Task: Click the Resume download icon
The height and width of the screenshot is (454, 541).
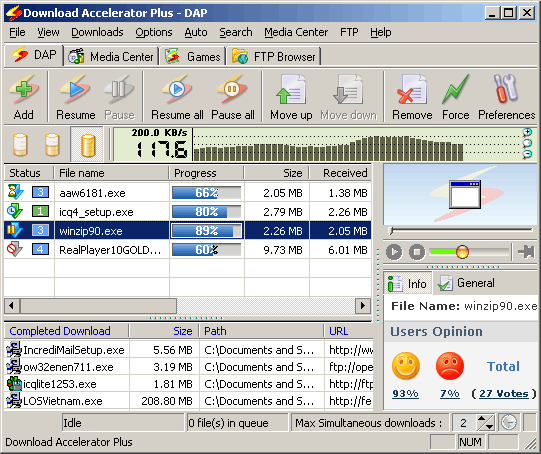Action: pos(75,90)
